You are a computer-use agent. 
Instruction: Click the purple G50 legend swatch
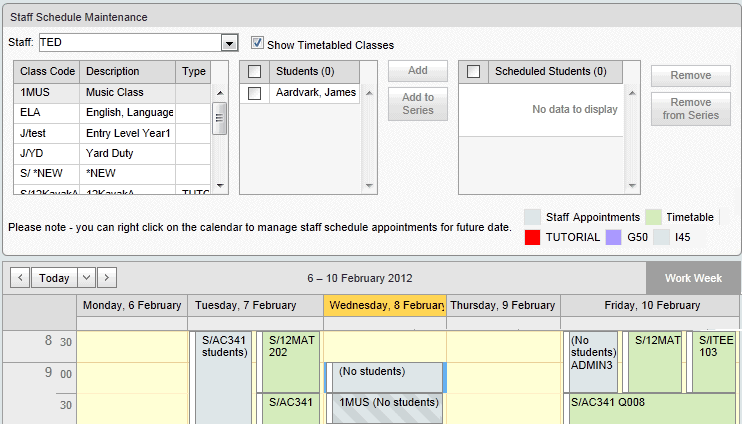tap(613, 237)
